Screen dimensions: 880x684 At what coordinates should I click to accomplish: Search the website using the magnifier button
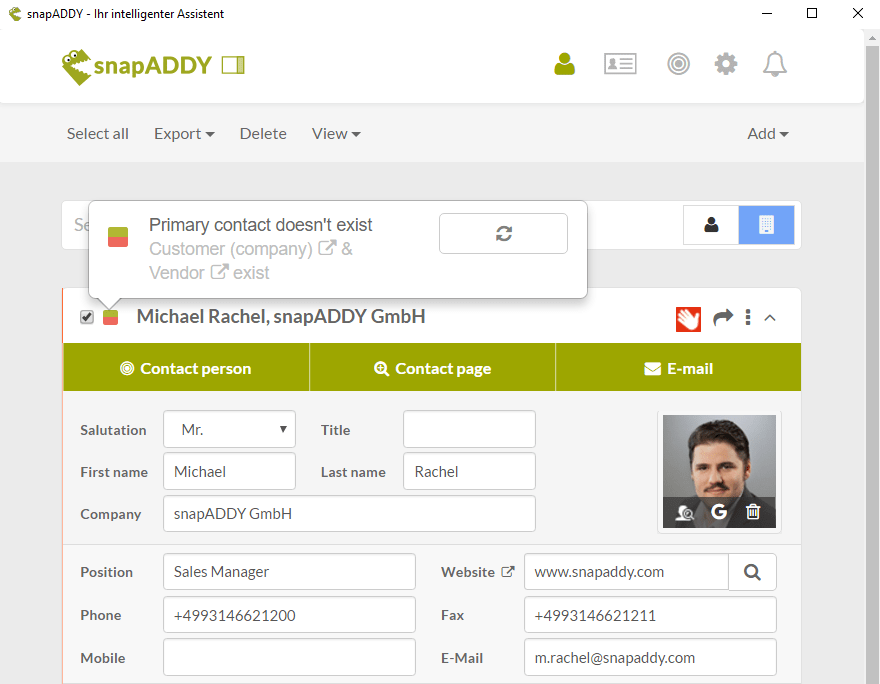click(752, 571)
